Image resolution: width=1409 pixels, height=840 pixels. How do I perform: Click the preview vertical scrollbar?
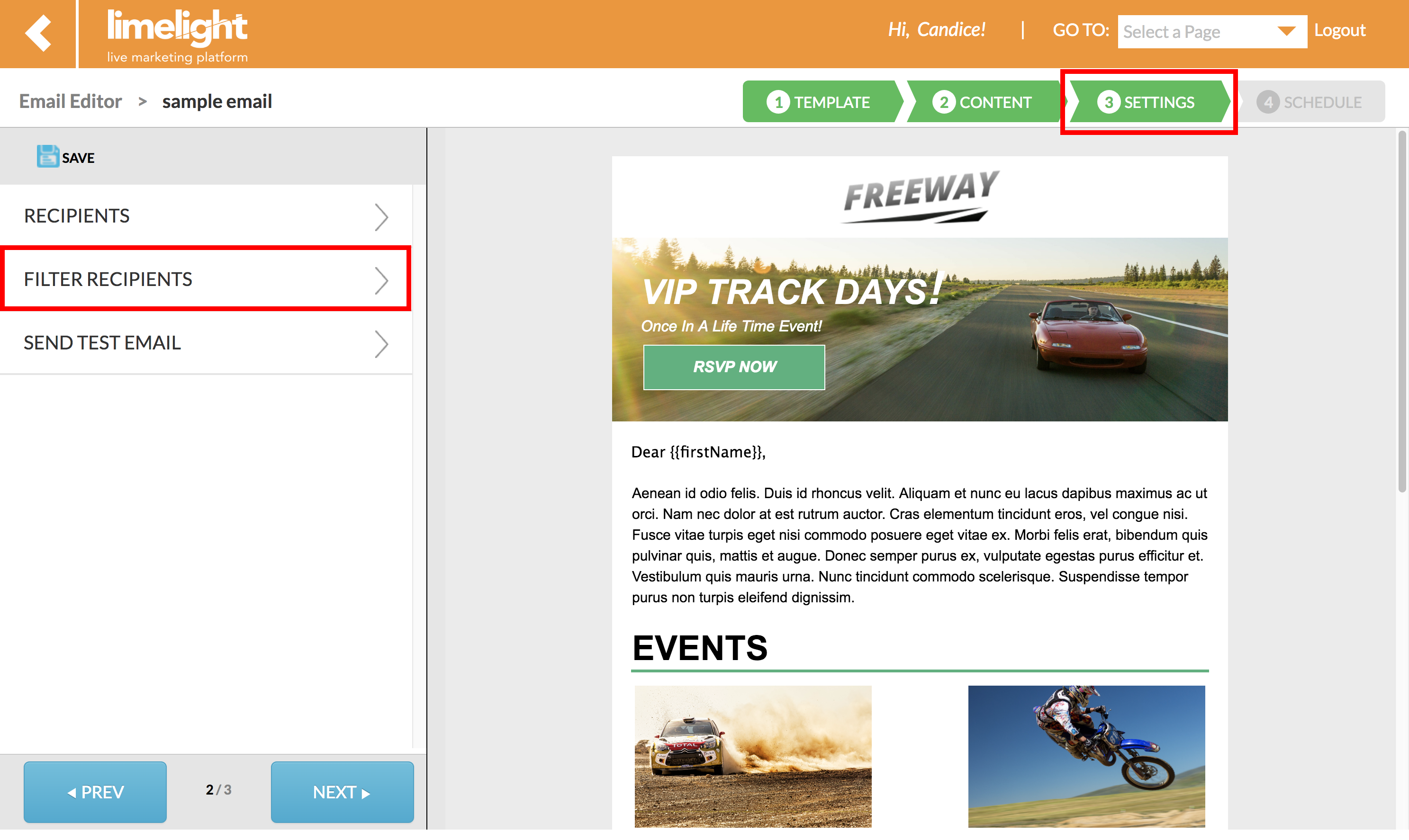(1401, 311)
